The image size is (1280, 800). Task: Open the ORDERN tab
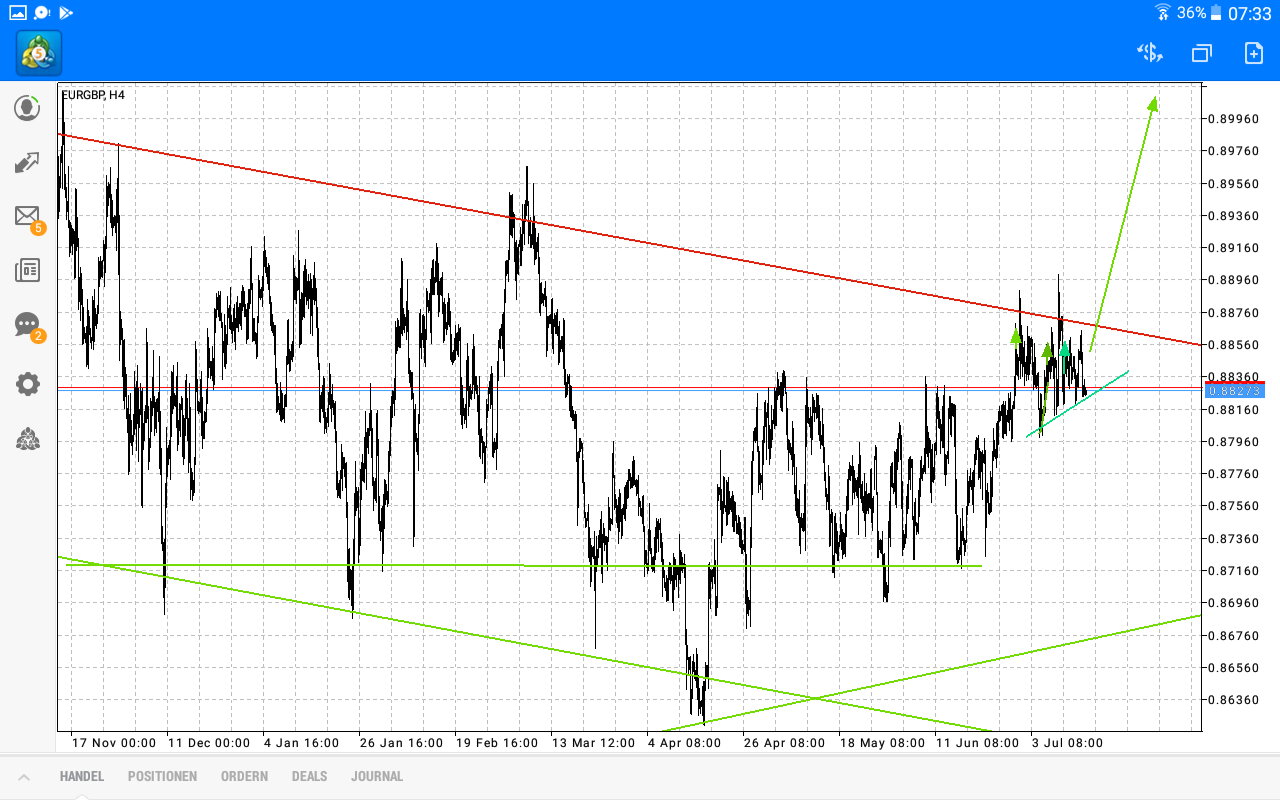[244, 776]
